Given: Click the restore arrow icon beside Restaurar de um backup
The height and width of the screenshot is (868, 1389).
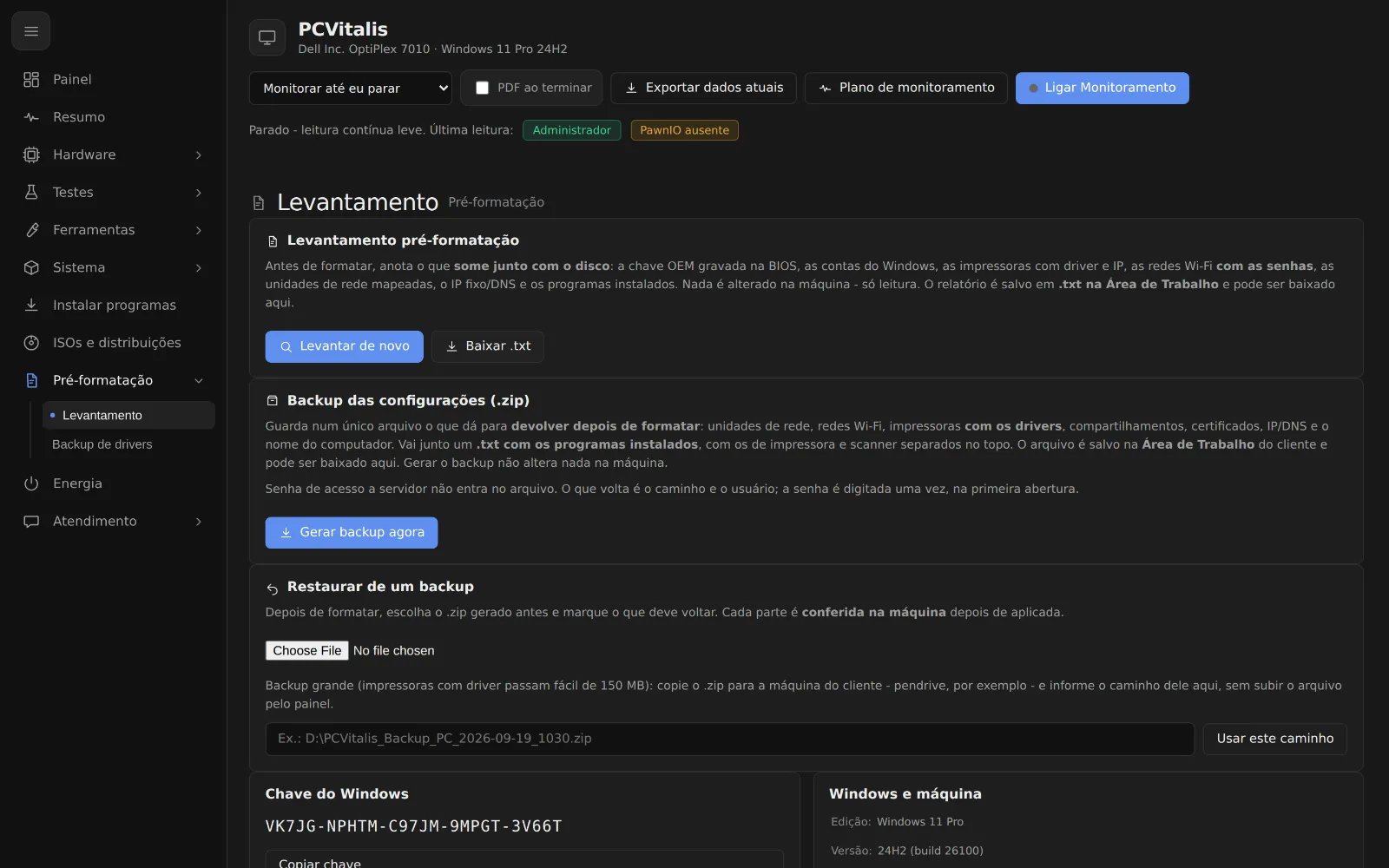Looking at the screenshot, I should tap(273, 589).
